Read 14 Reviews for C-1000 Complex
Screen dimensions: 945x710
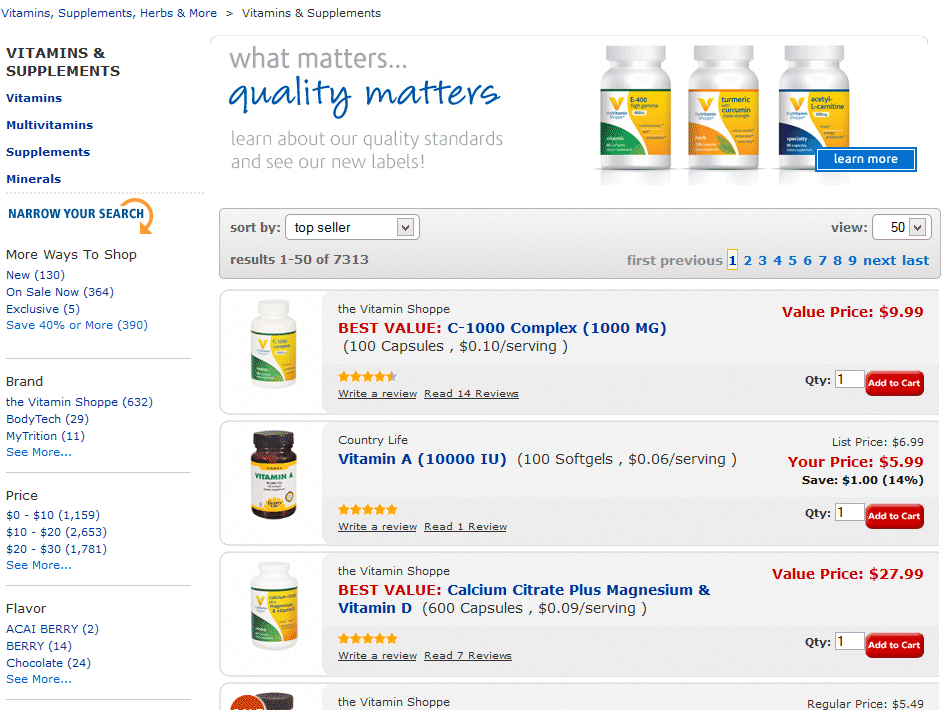[x=471, y=394]
